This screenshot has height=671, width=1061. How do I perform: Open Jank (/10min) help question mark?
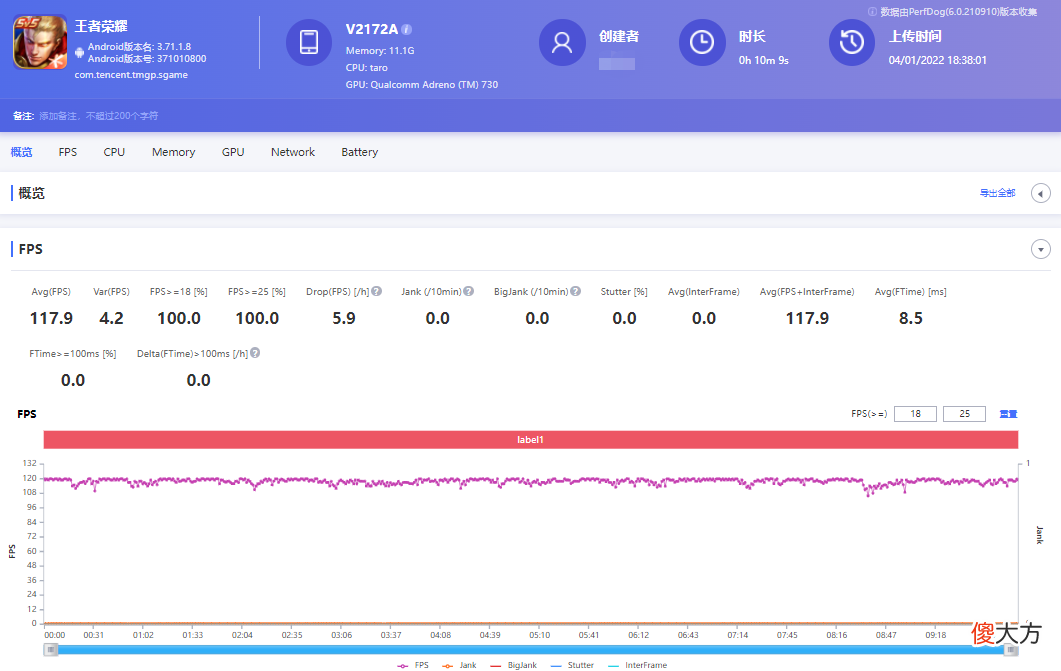pos(468,291)
